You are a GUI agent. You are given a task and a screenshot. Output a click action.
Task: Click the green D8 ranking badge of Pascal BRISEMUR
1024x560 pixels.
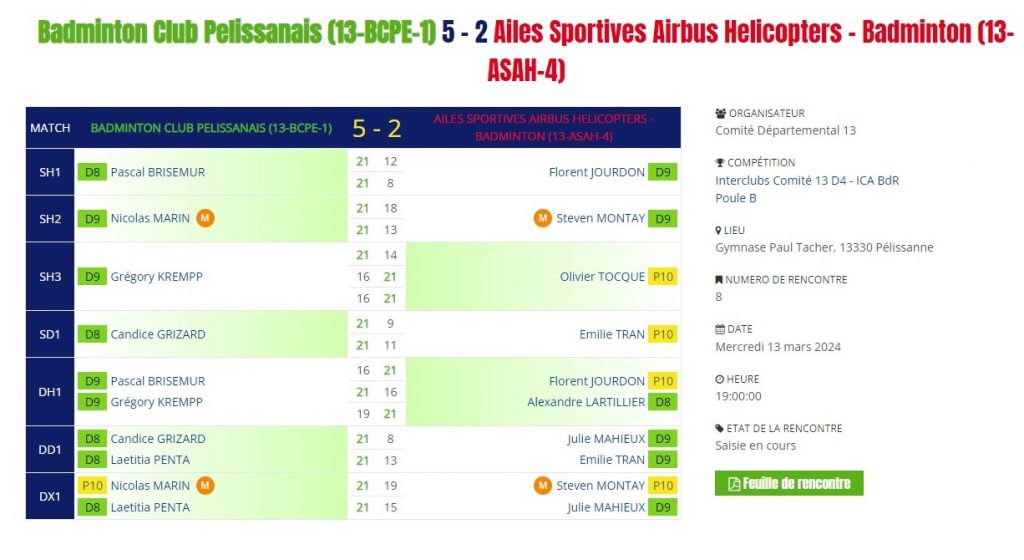coord(92,172)
